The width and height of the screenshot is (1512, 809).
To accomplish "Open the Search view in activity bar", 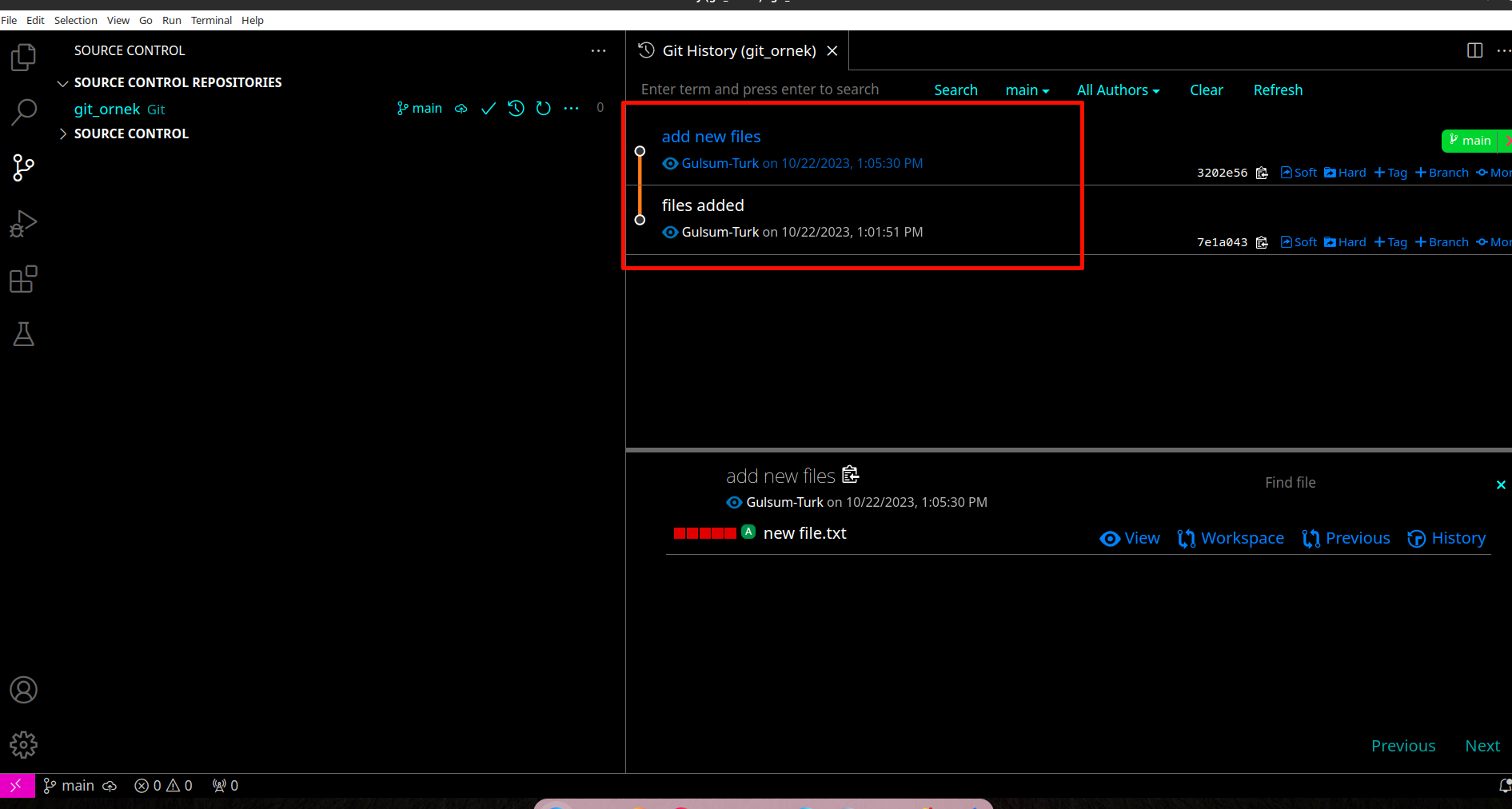I will 23,112.
